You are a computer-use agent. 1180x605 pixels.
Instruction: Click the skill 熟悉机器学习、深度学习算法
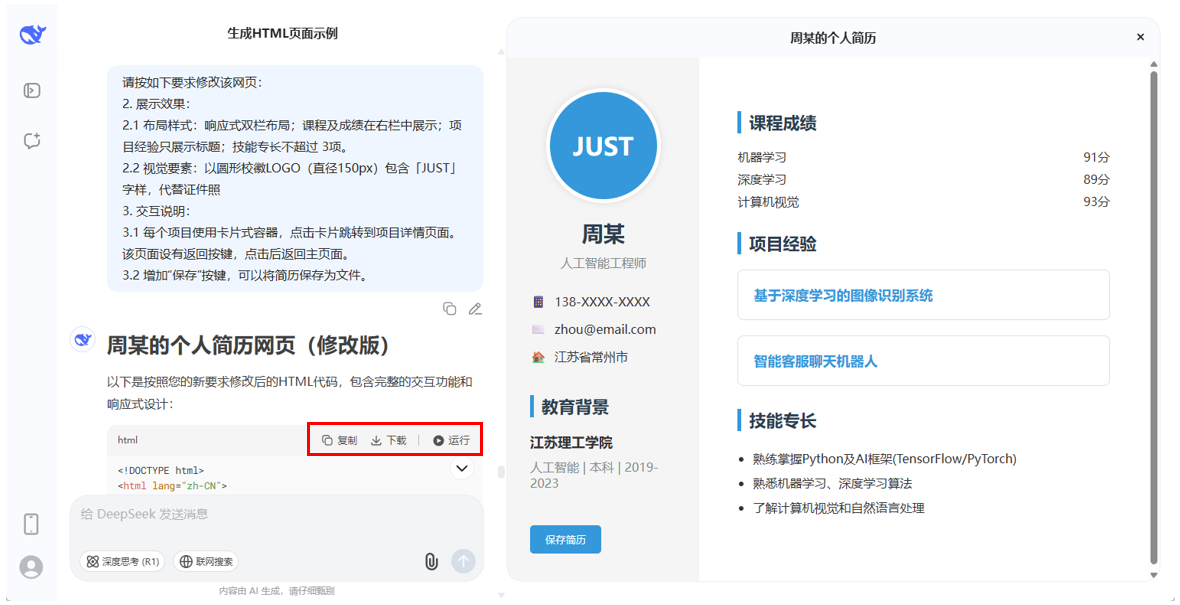point(832,483)
